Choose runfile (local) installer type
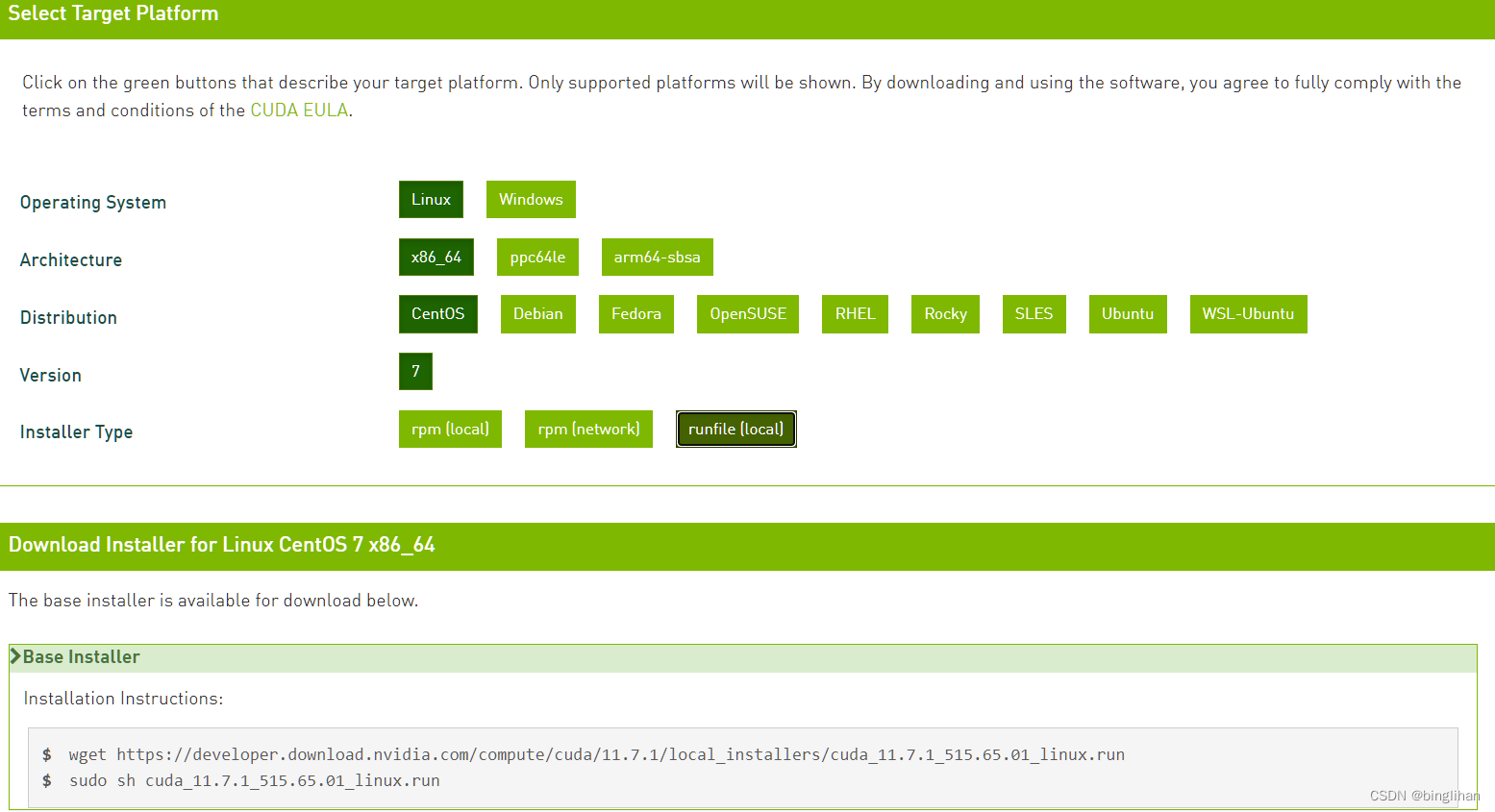This screenshot has width=1495, height=812. point(736,429)
